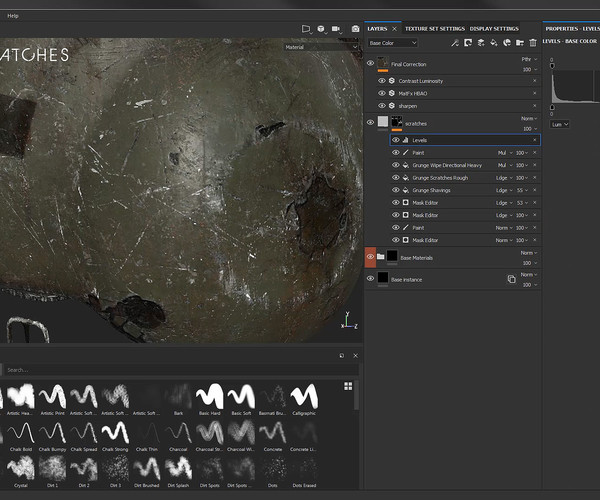Viewport: 600px width, 500px height.
Task: Select the Crystal brush thumbnail
Action: coord(21,469)
